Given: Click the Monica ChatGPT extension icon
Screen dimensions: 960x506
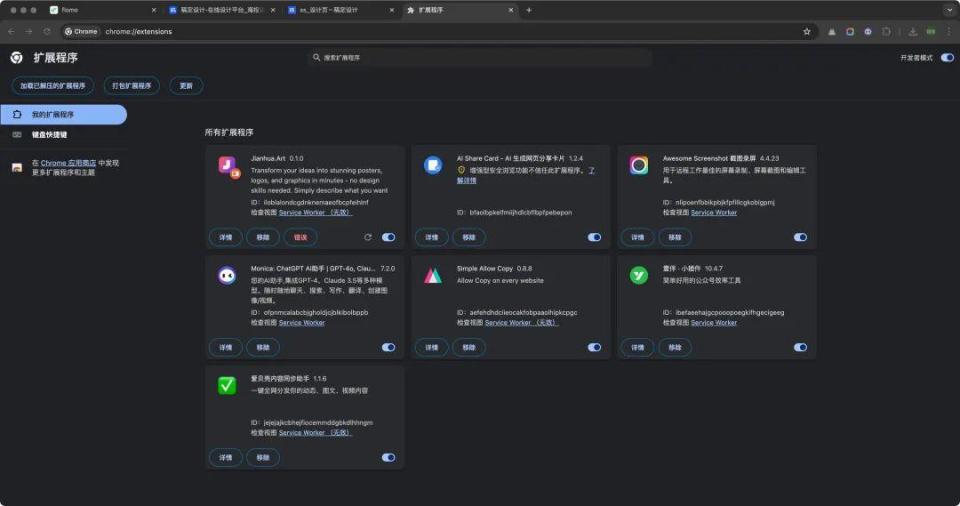Looking at the screenshot, I should click(x=227, y=276).
